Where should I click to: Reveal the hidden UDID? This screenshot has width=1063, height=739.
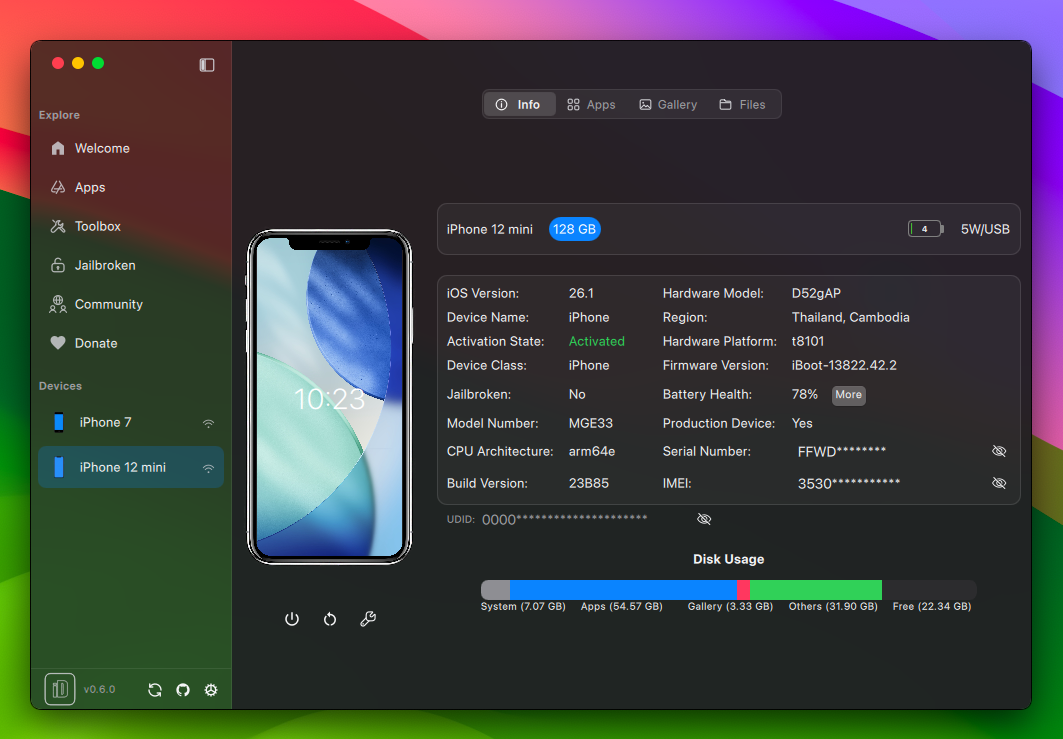(x=704, y=519)
